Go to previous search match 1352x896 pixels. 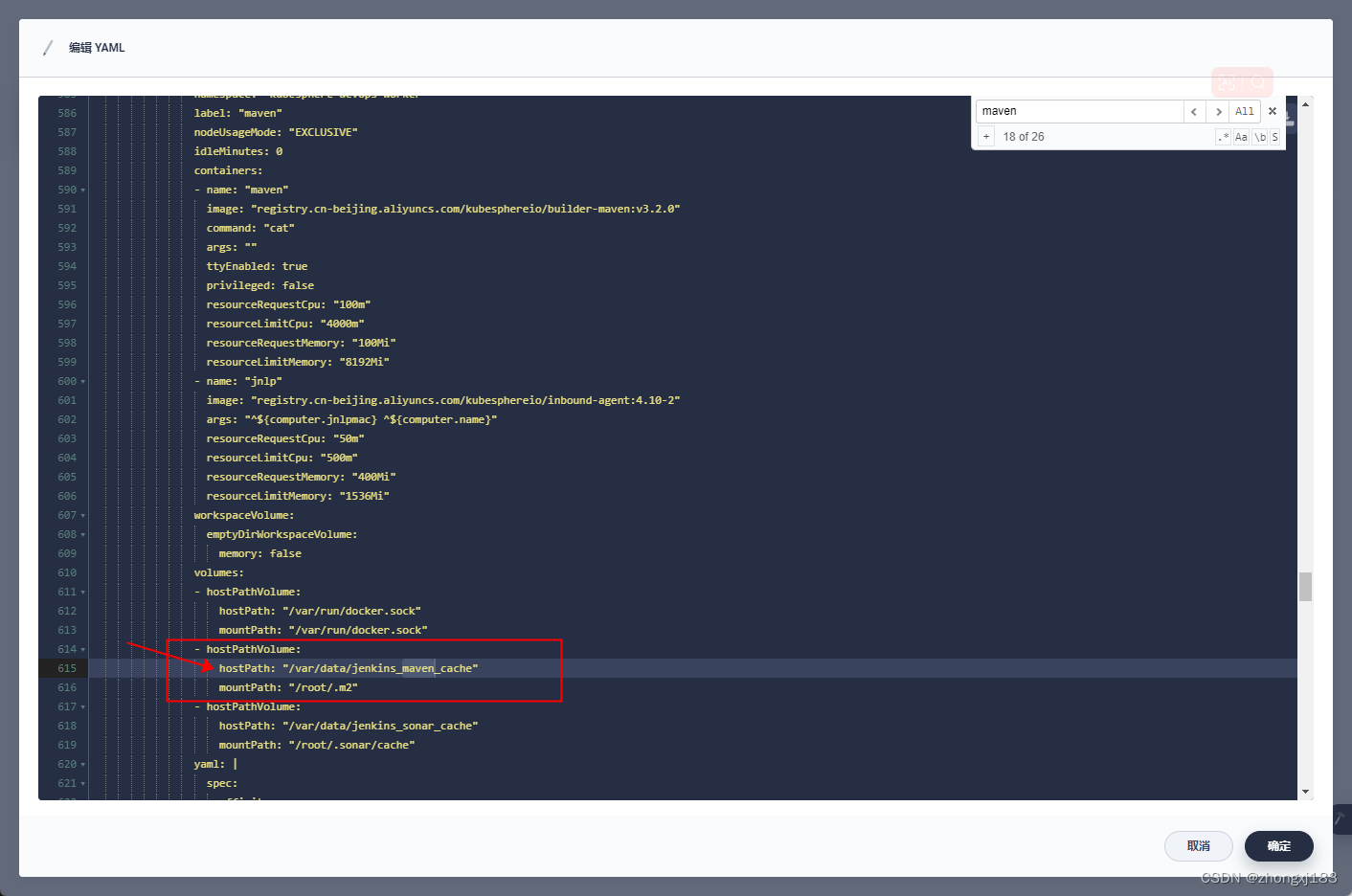[x=1194, y=112]
